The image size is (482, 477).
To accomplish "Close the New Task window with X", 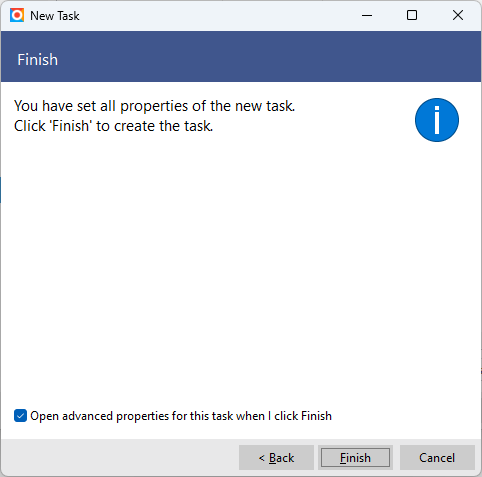I will click(x=458, y=15).
